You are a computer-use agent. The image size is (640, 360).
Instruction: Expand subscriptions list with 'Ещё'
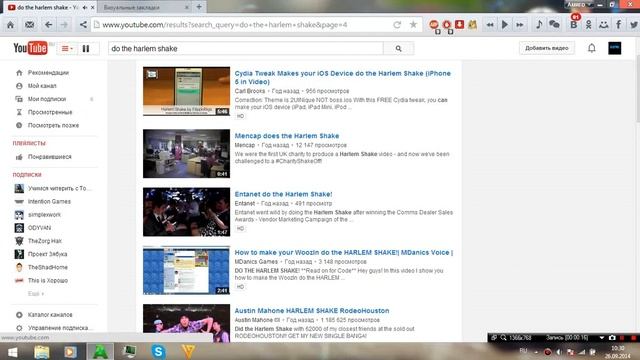pos(36,293)
